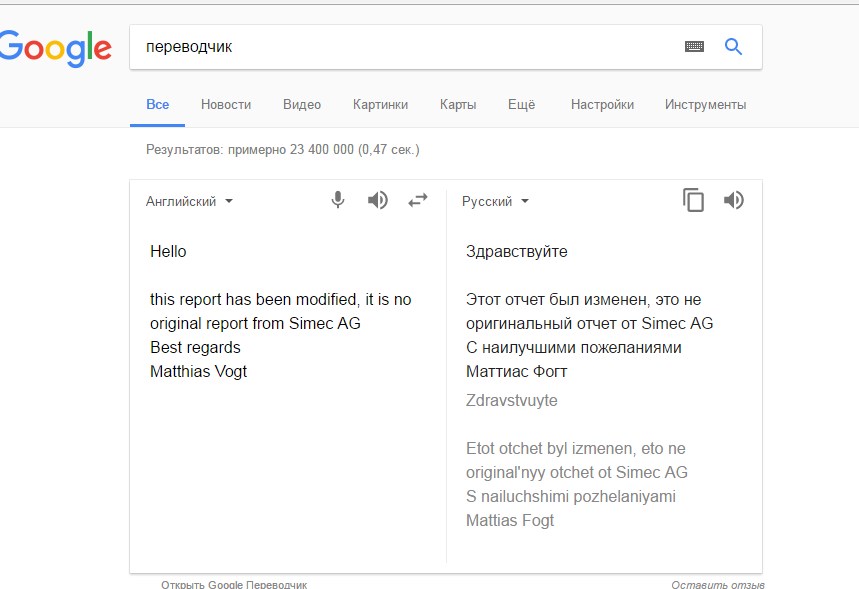
Task: Copy the Russian translation to clipboard
Action: click(693, 200)
